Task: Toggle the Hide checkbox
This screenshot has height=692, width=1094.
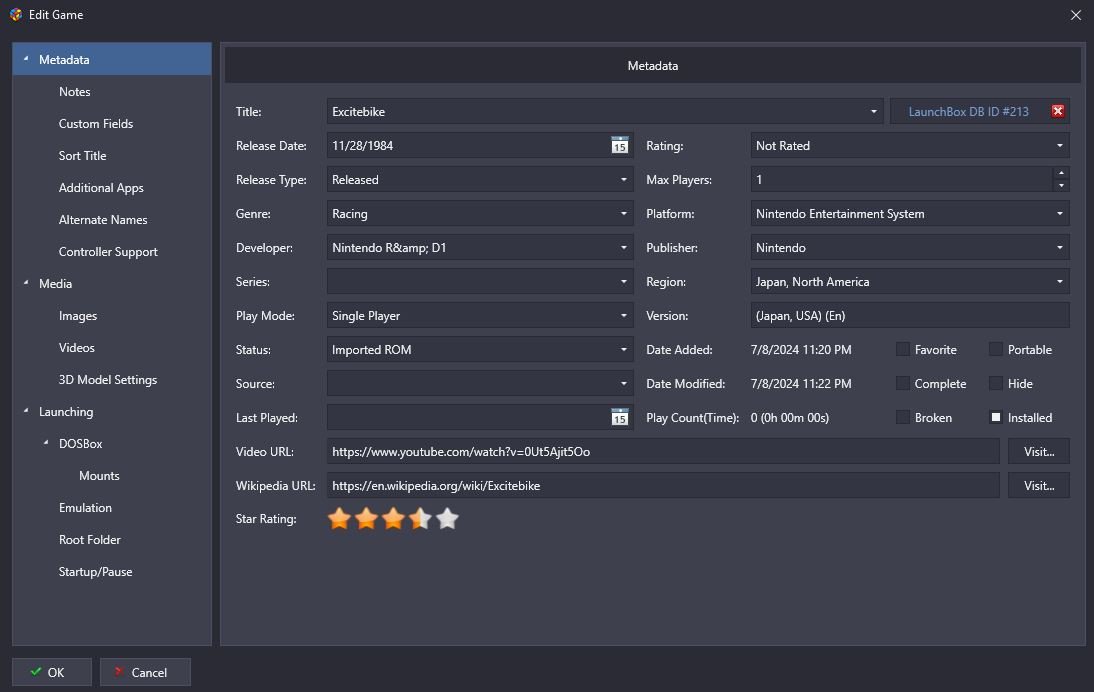Action: click(996, 383)
